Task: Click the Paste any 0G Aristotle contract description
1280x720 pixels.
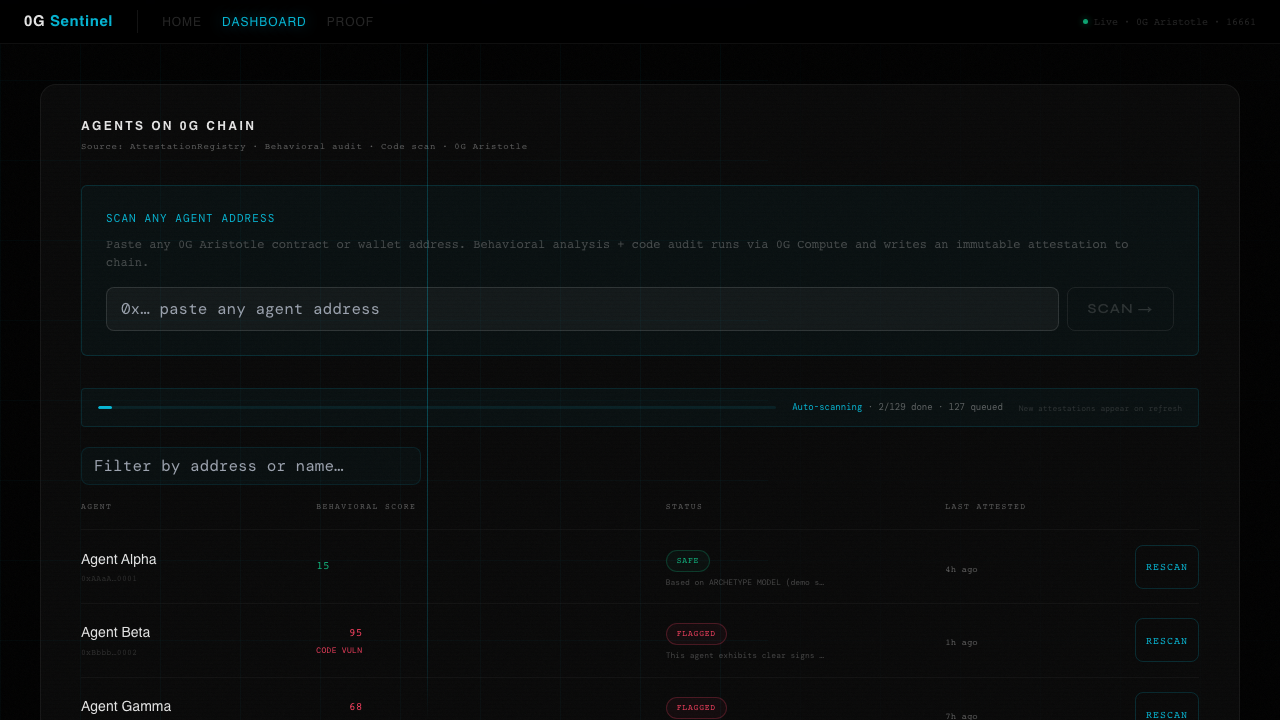Action: point(617,253)
